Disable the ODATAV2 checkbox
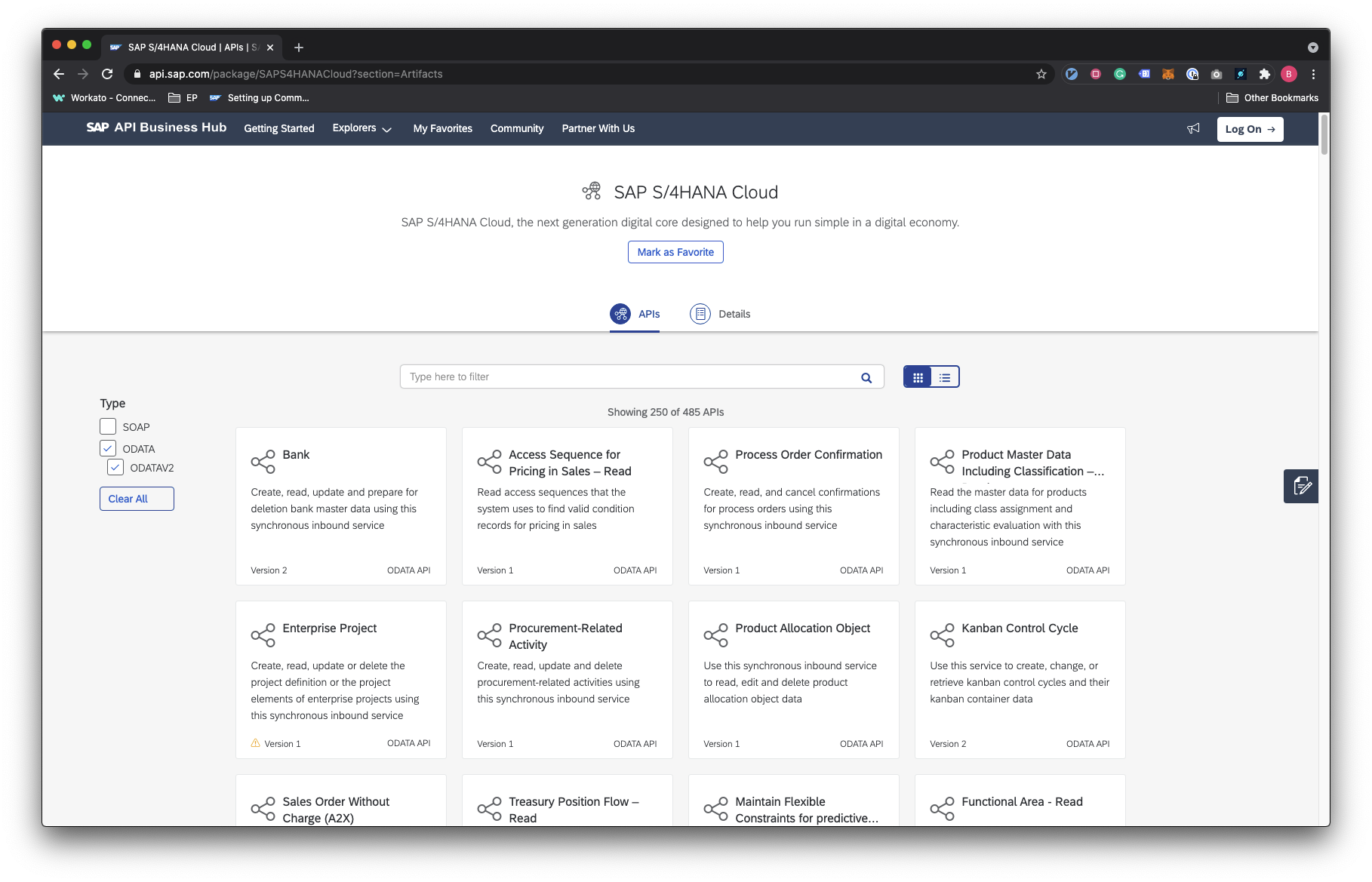Image resolution: width=1372 pixels, height=882 pixels. point(115,467)
